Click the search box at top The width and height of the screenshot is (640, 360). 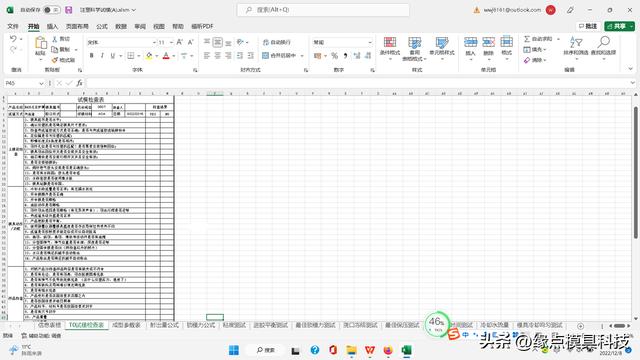pos(323,10)
